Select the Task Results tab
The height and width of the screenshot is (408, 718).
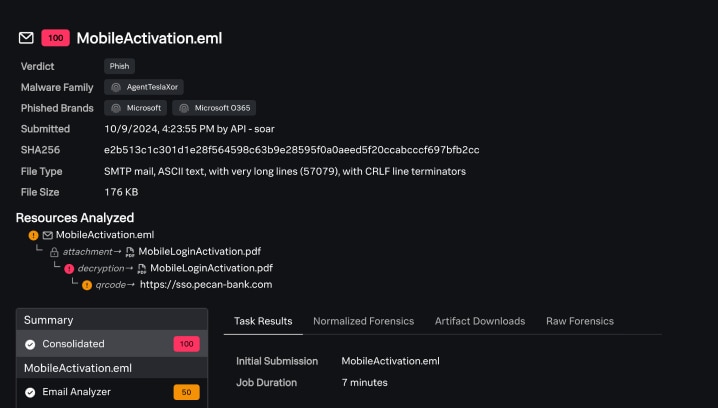pos(263,321)
